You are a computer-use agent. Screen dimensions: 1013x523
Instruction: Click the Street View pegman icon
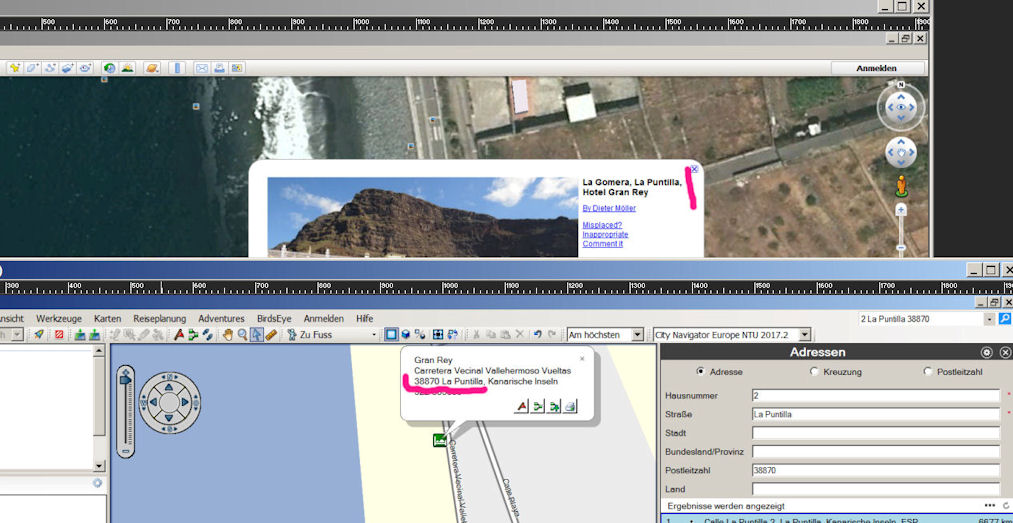click(901, 186)
